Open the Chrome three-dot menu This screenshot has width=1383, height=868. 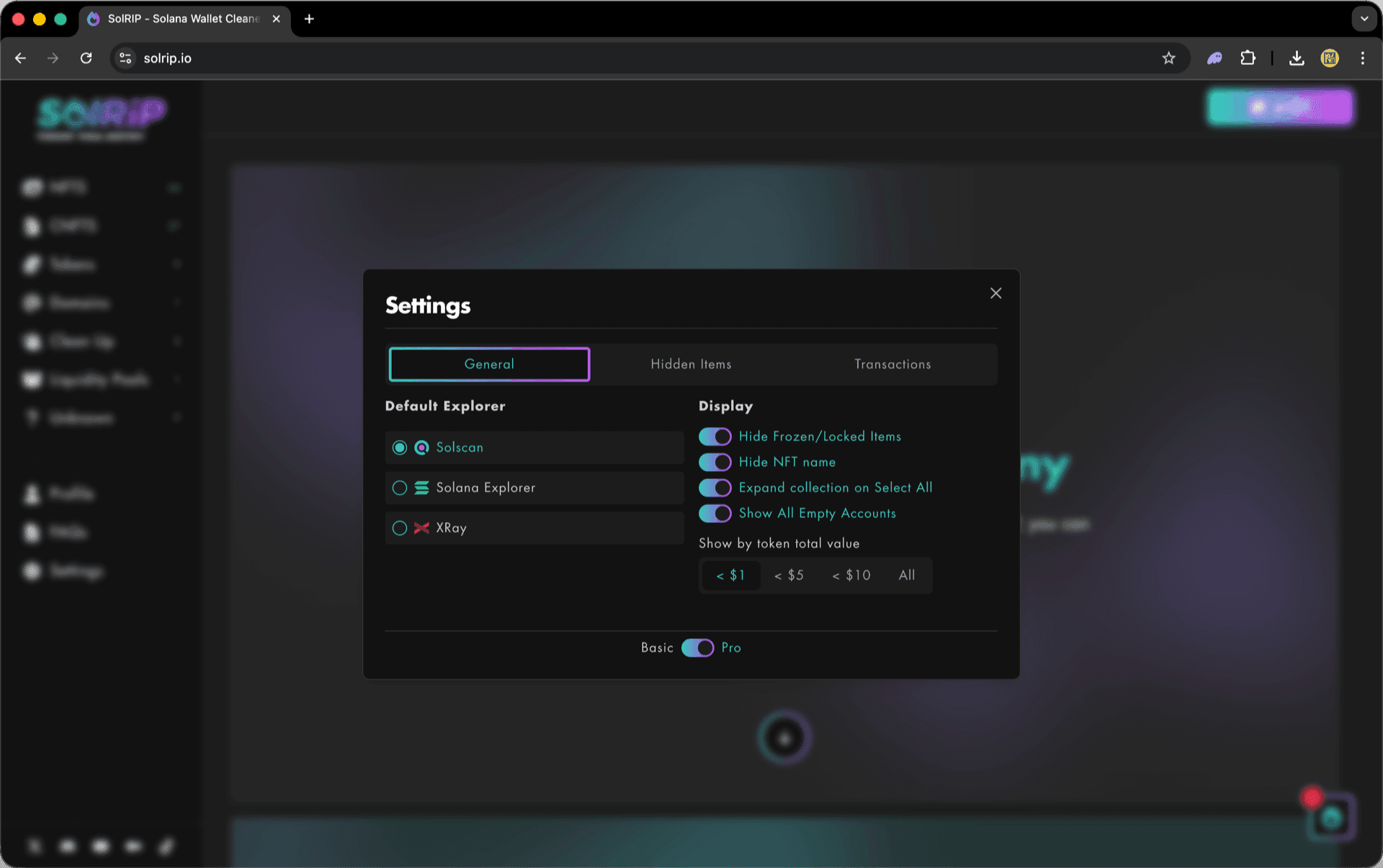tap(1362, 58)
